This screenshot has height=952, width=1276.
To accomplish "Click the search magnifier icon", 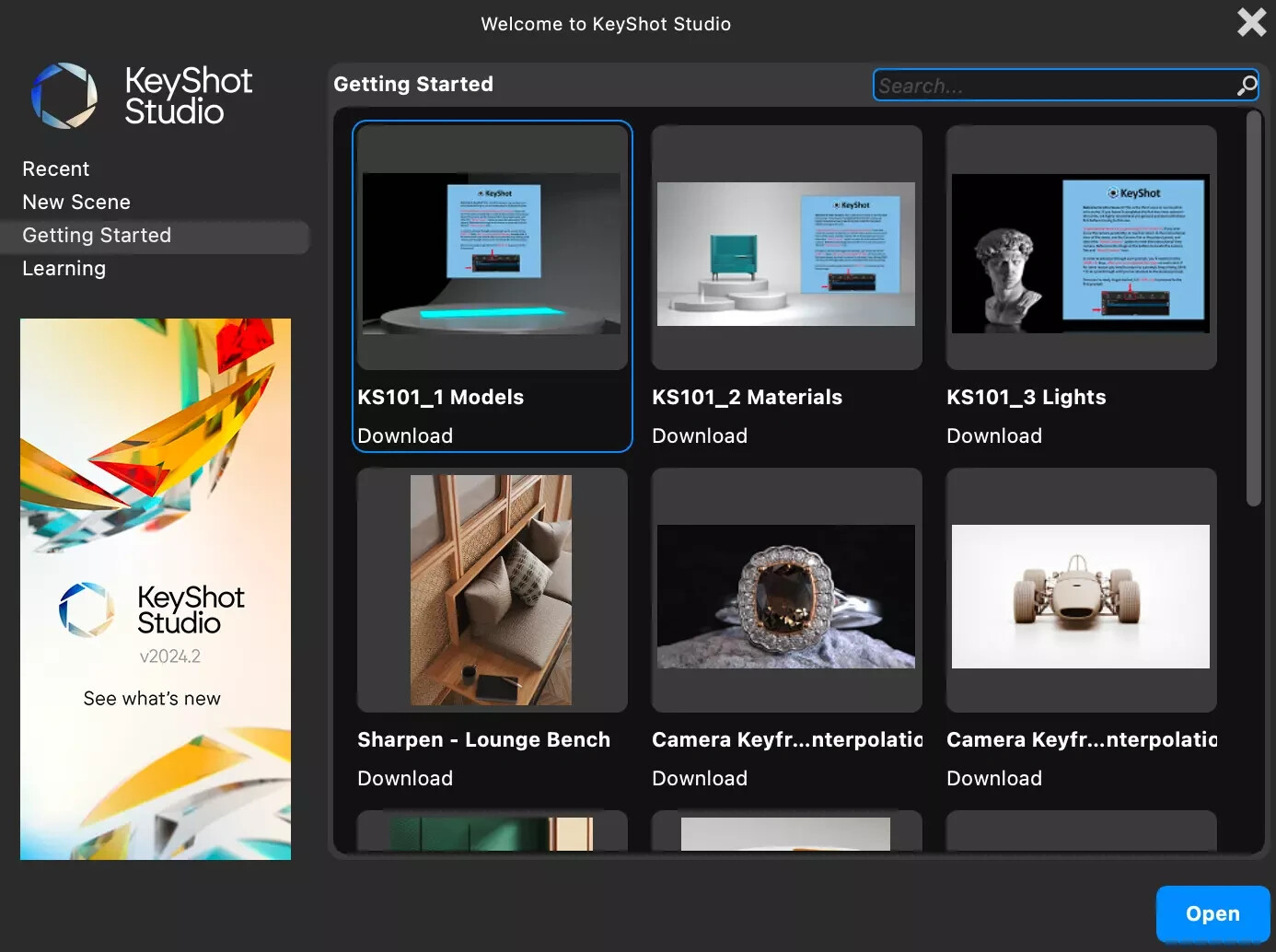I will click(x=1247, y=86).
